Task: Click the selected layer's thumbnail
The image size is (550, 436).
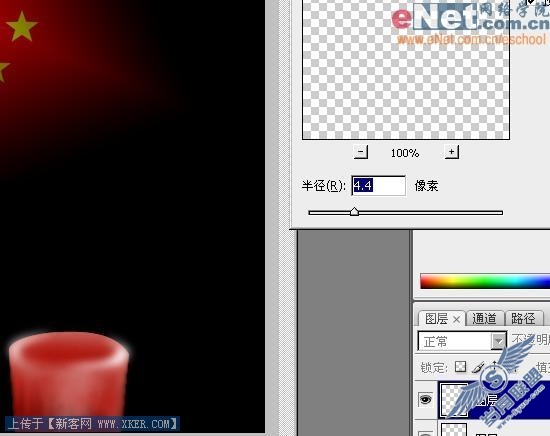Action: click(454, 400)
